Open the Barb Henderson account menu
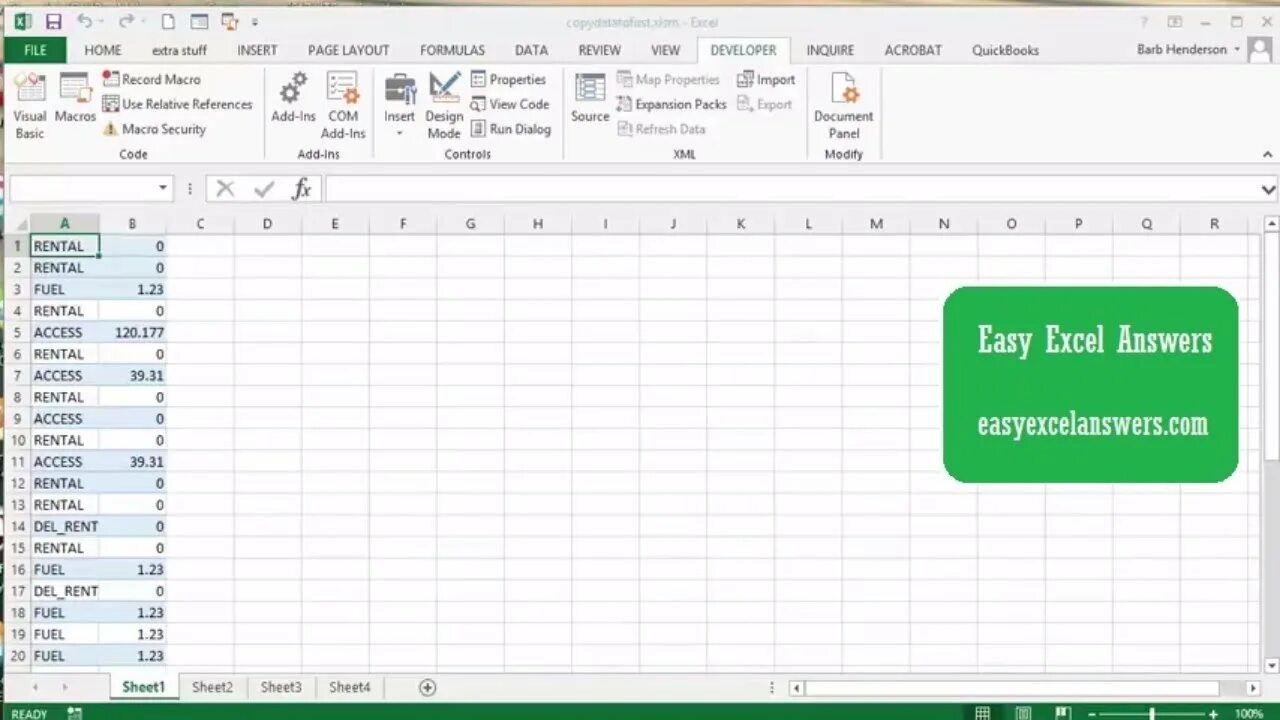The height and width of the screenshot is (720, 1280). [1188, 49]
